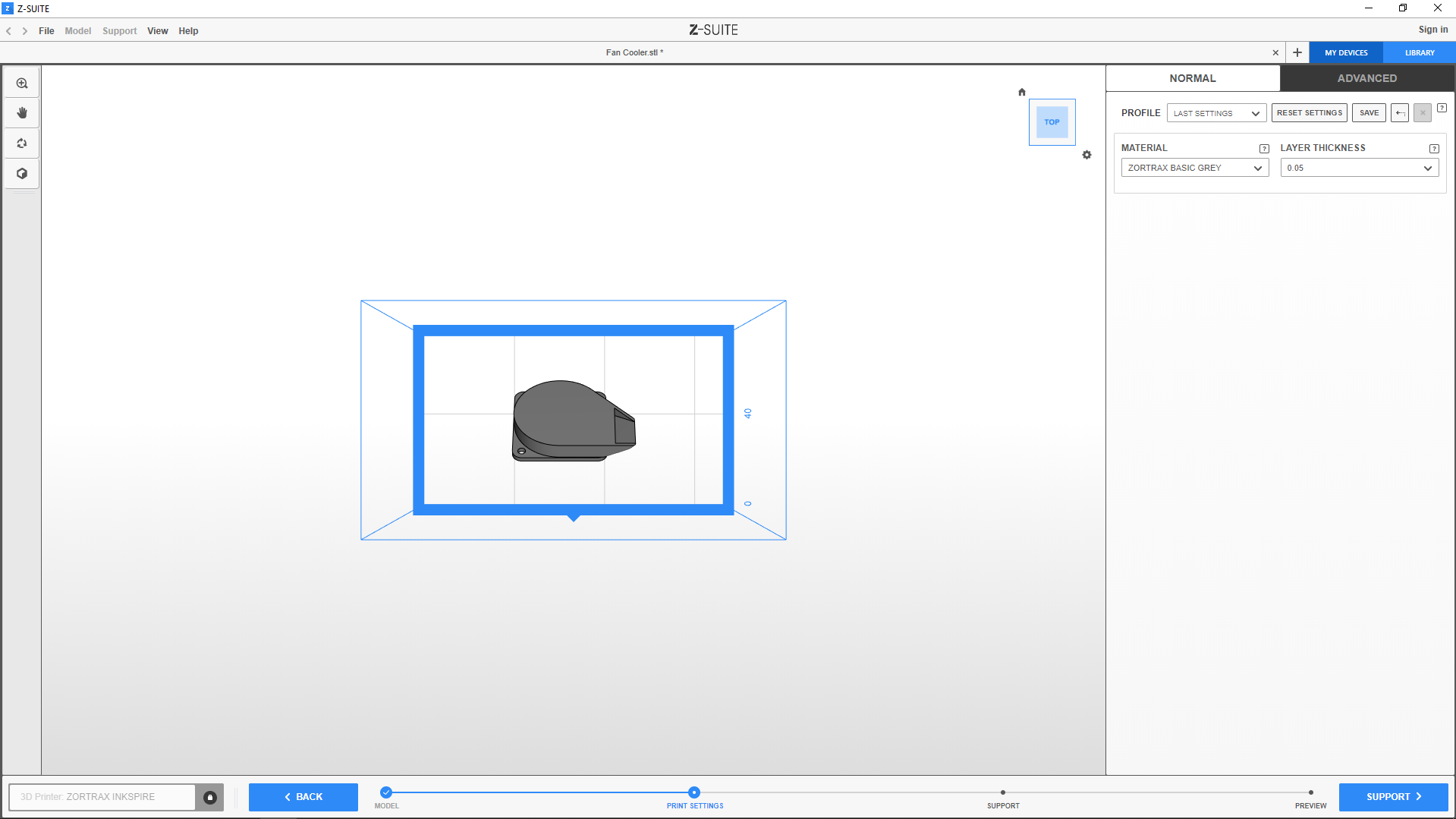Viewport: 1456px width, 819px height.
Task: Add a new file tab
Action: click(x=1297, y=52)
